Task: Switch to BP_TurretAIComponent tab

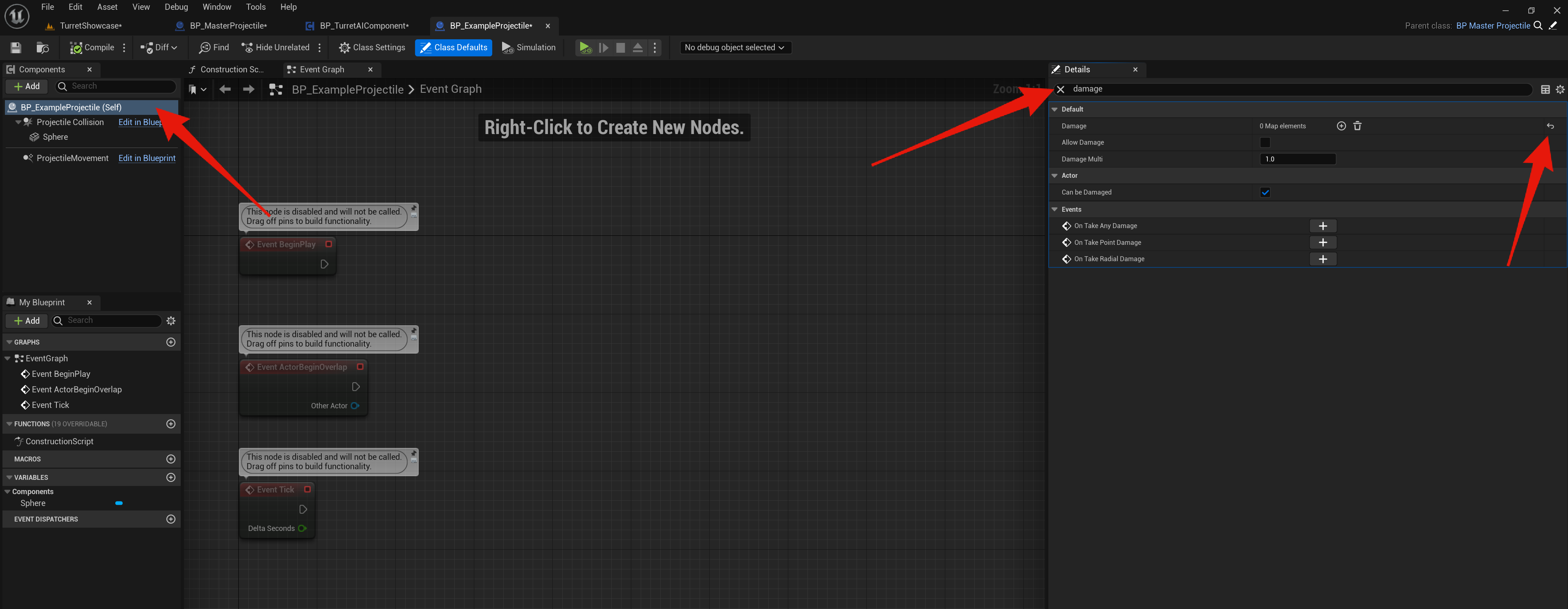Action: pos(364,26)
